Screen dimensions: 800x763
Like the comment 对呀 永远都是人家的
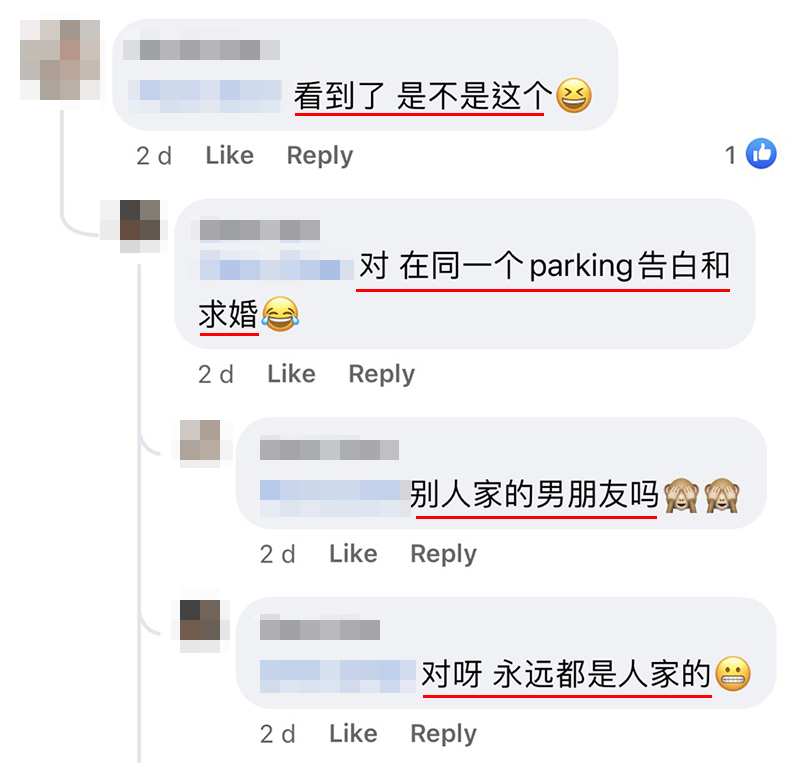tap(353, 734)
